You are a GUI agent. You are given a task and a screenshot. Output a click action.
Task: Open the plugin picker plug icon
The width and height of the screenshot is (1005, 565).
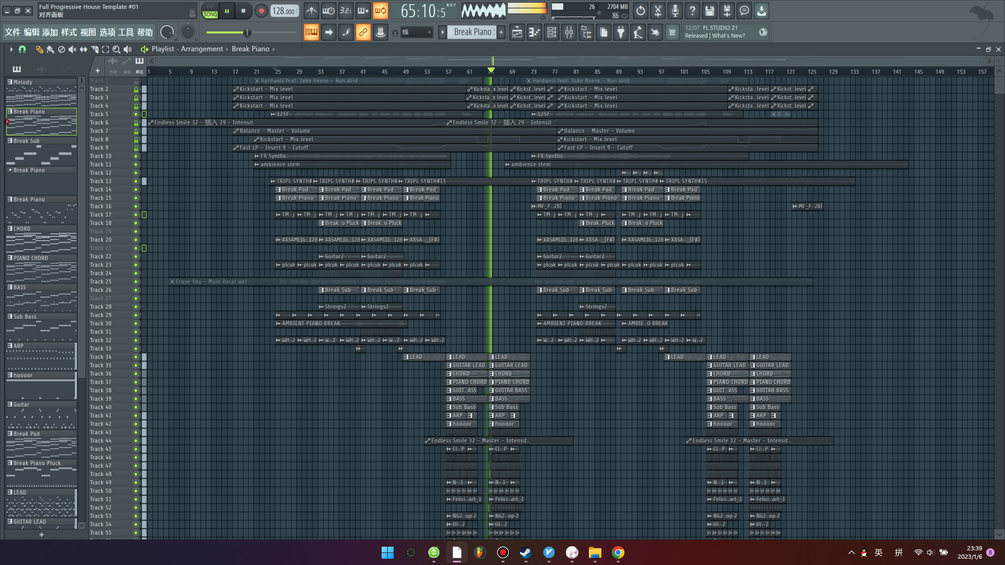click(x=620, y=32)
